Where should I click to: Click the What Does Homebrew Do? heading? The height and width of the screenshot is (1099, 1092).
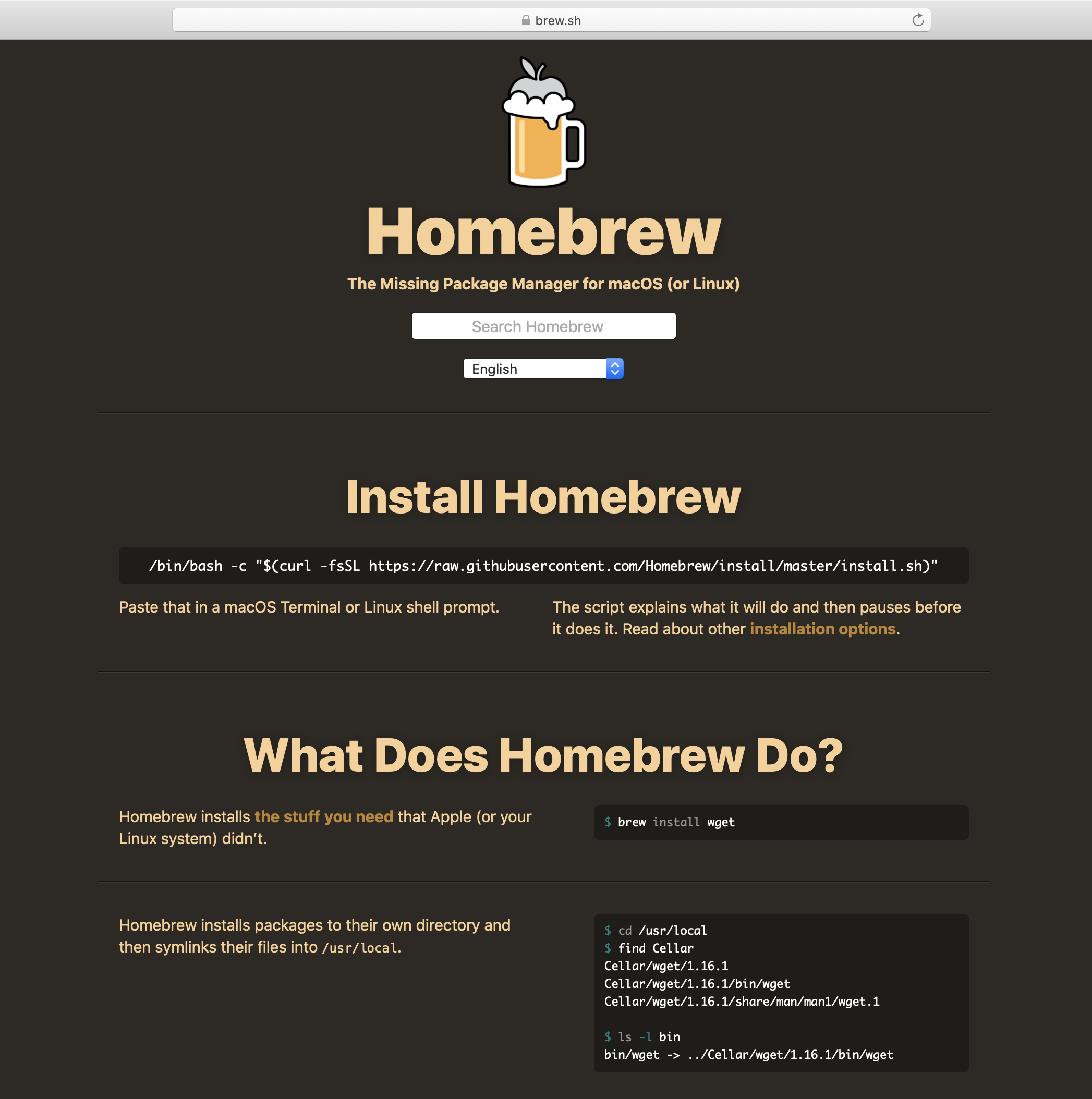click(x=543, y=755)
